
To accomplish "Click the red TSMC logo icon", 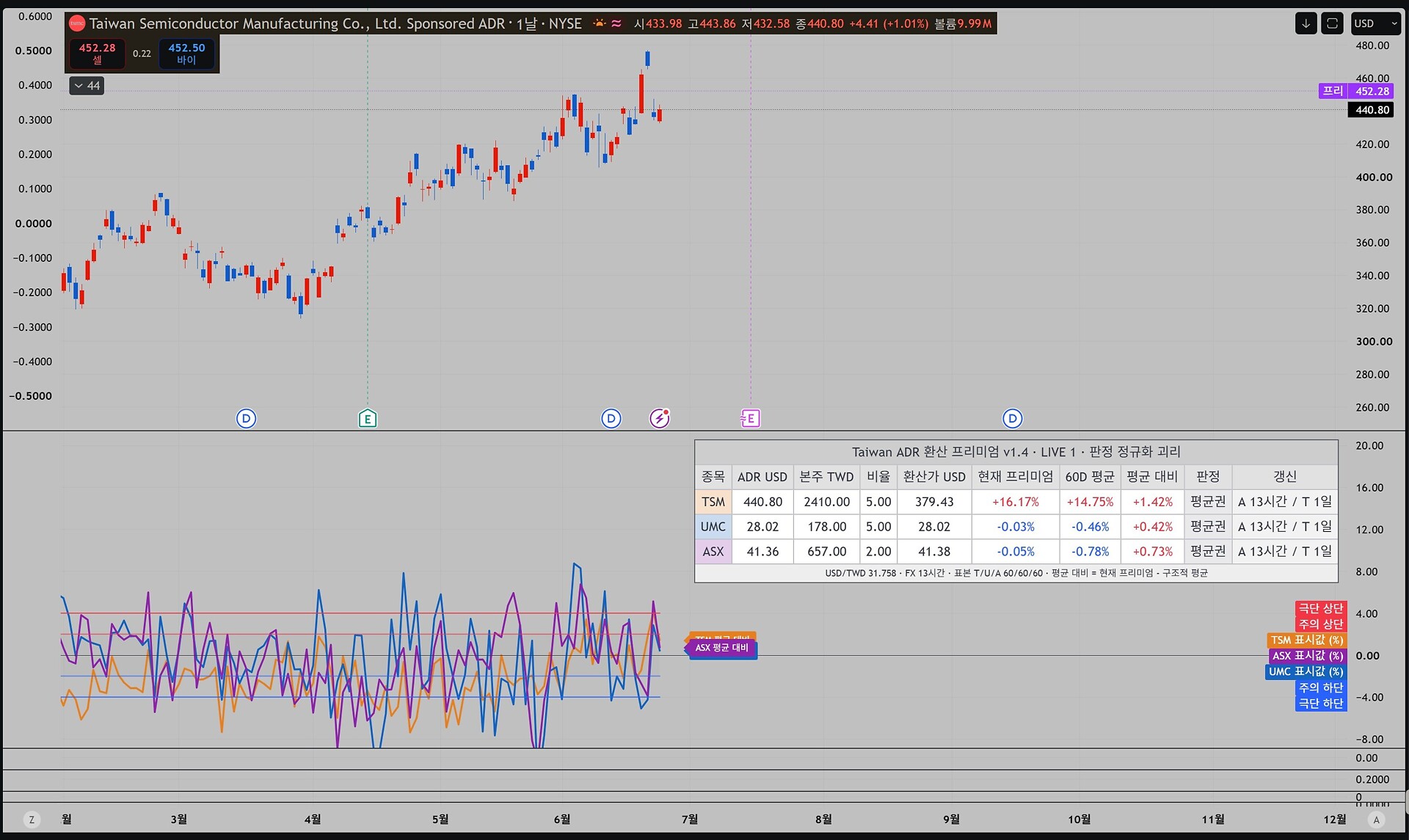I will 77,23.
